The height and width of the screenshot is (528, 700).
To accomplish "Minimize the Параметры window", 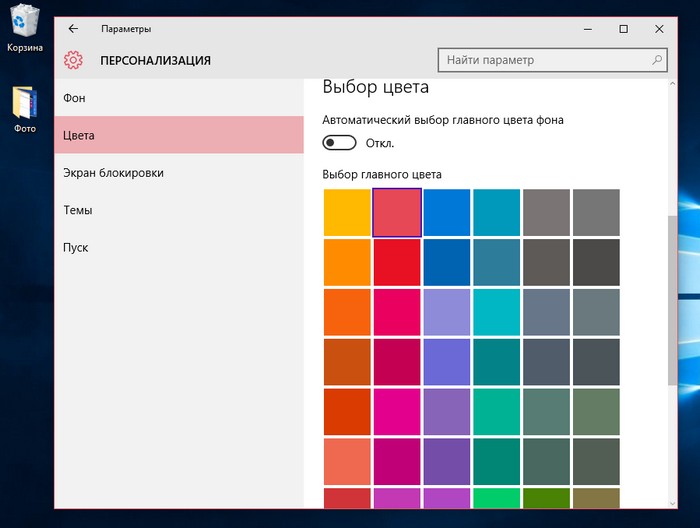I will pyautogui.click(x=589, y=29).
